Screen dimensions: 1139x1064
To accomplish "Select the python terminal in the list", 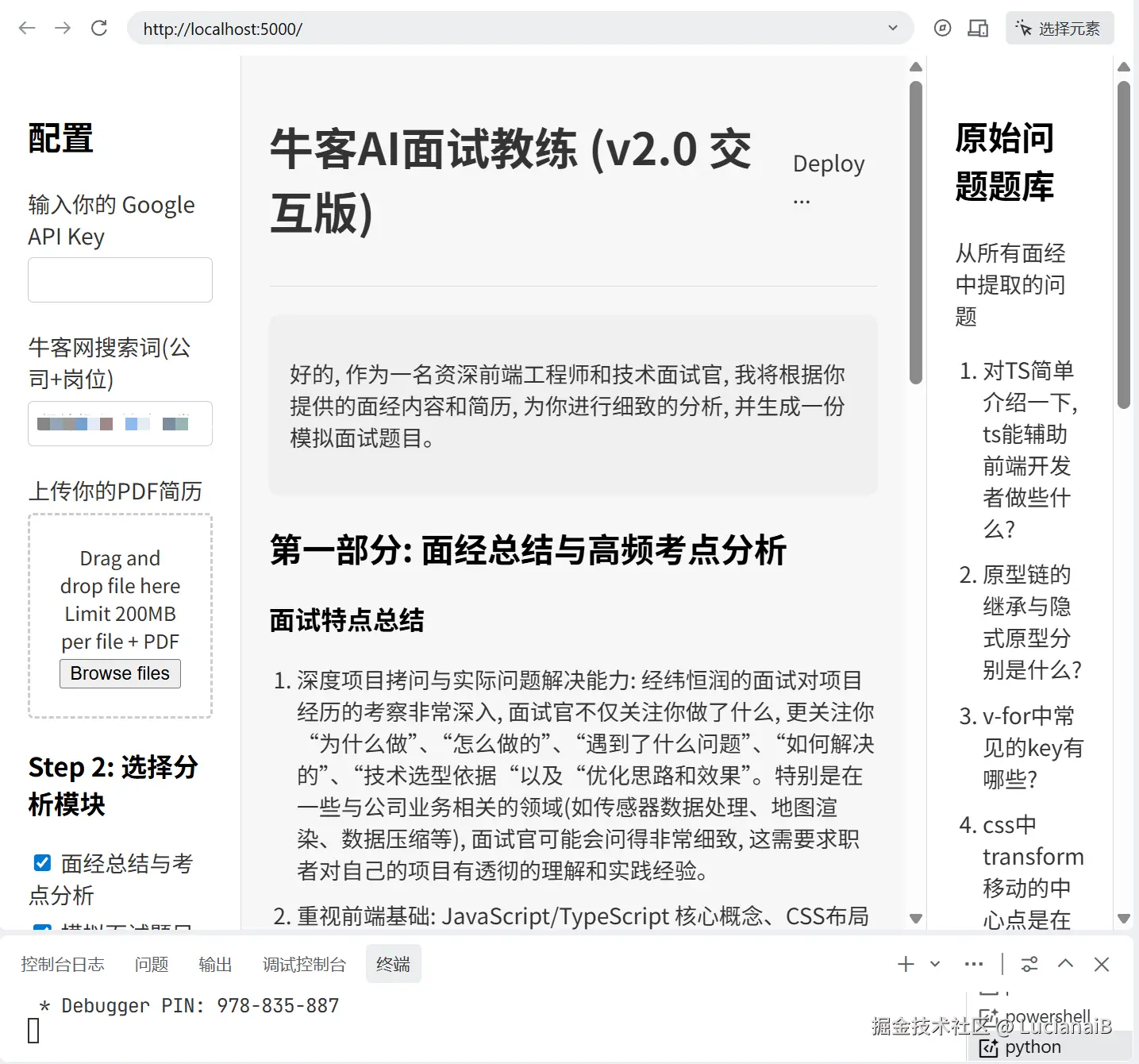I will [1051, 1047].
